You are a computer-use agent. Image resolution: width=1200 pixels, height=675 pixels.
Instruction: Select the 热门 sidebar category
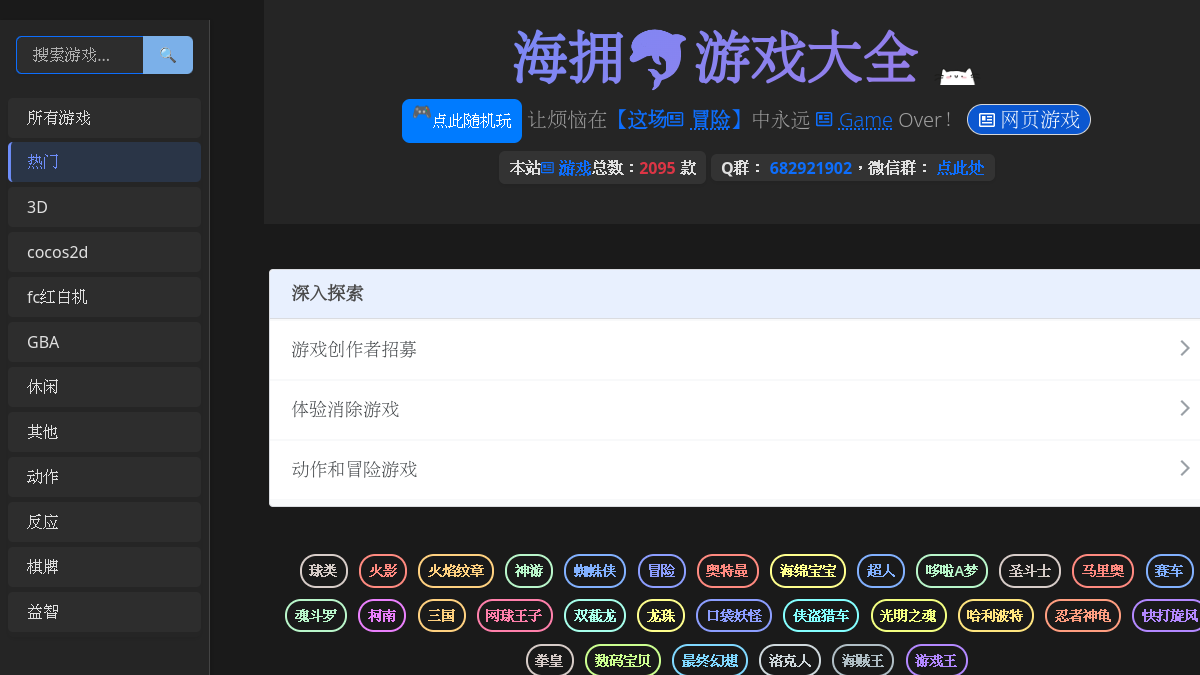tap(105, 162)
